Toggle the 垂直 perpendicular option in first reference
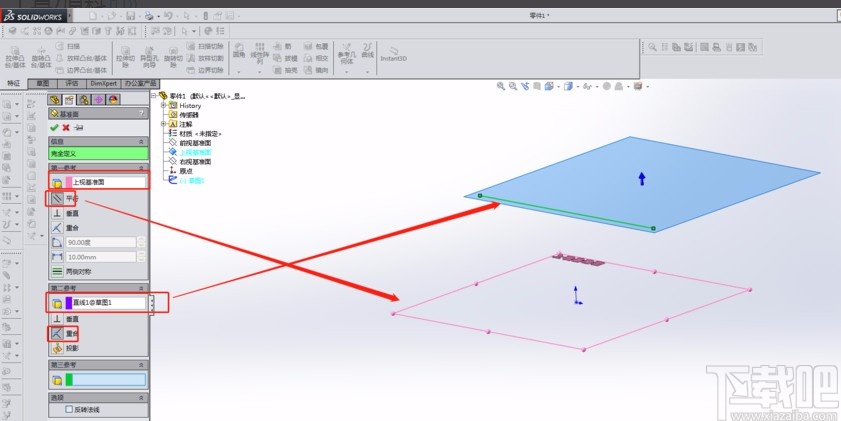The width and height of the screenshot is (841, 421). (57, 213)
